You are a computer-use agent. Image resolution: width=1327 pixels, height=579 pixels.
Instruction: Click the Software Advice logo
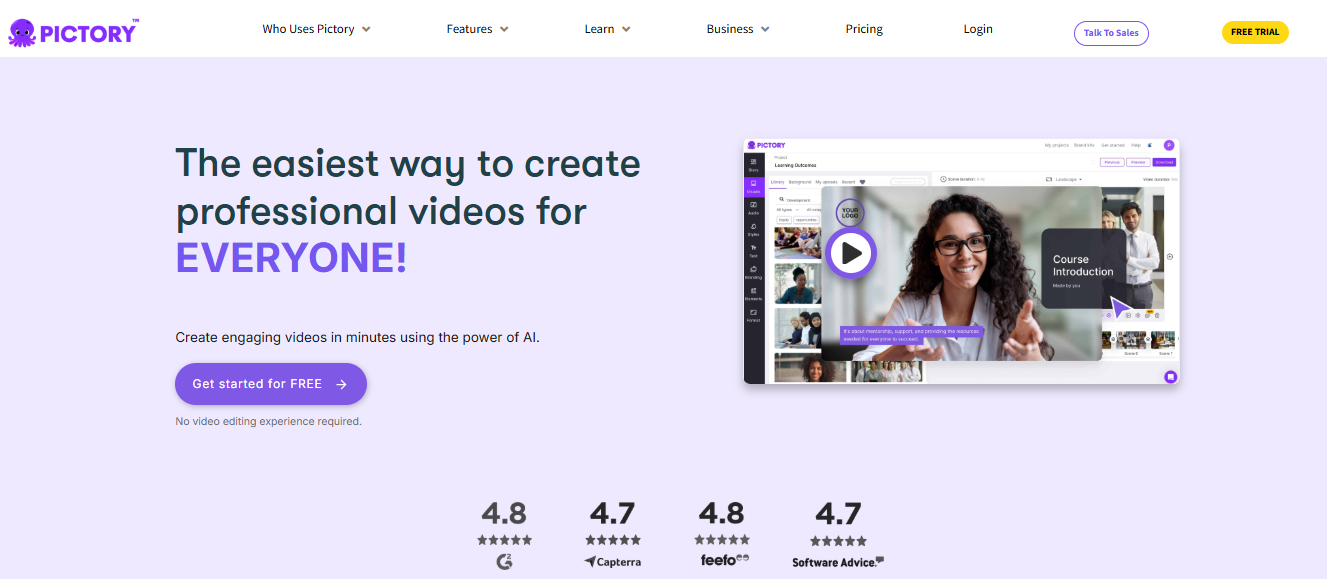click(838, 562)
